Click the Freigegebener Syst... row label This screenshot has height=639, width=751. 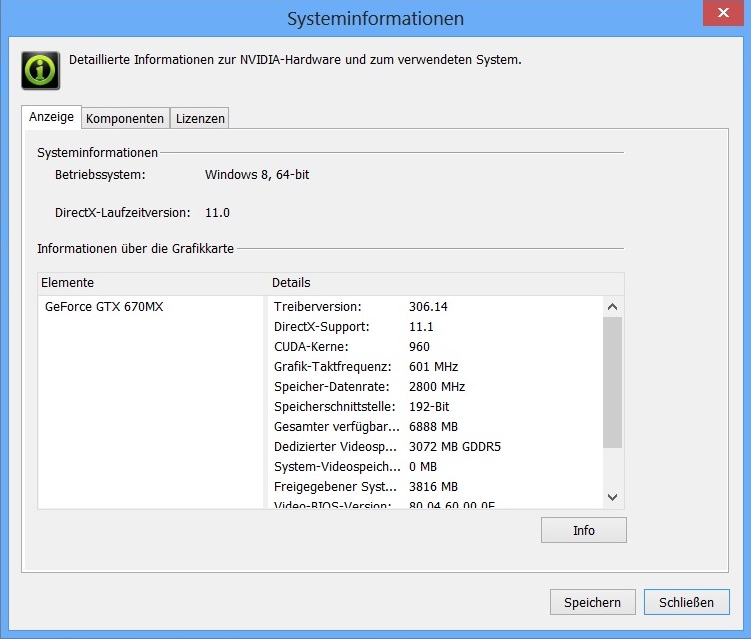[x=335, y=487]
